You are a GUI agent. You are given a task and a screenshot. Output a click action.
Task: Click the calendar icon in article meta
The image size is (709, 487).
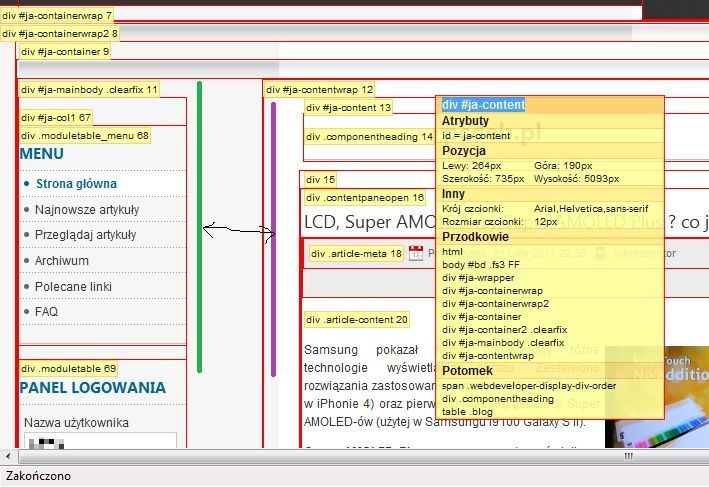416,253
